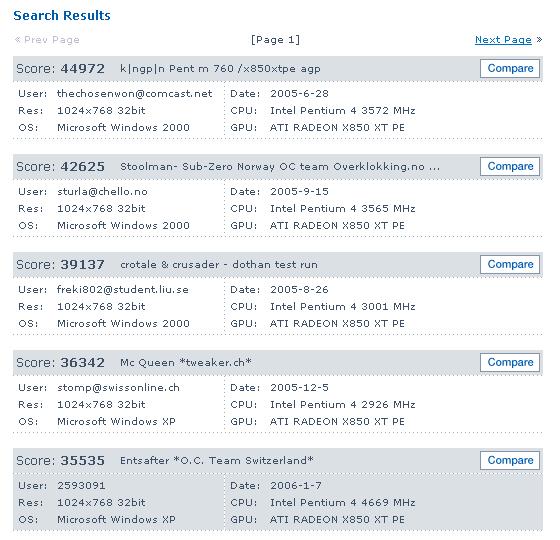Go to the Next Page link
Screen dimensions: 560x540
[x=503, y=40]
